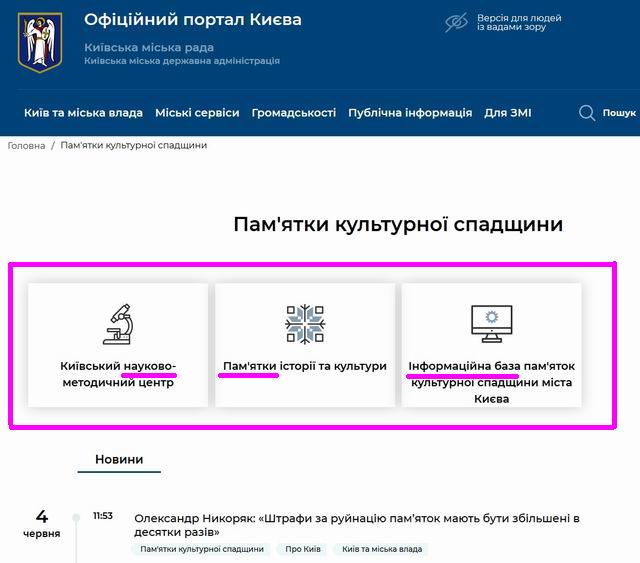Open "Пам'ятки історії та культури" link
Viewport: 640px width, 563px height.
(305, 366)
